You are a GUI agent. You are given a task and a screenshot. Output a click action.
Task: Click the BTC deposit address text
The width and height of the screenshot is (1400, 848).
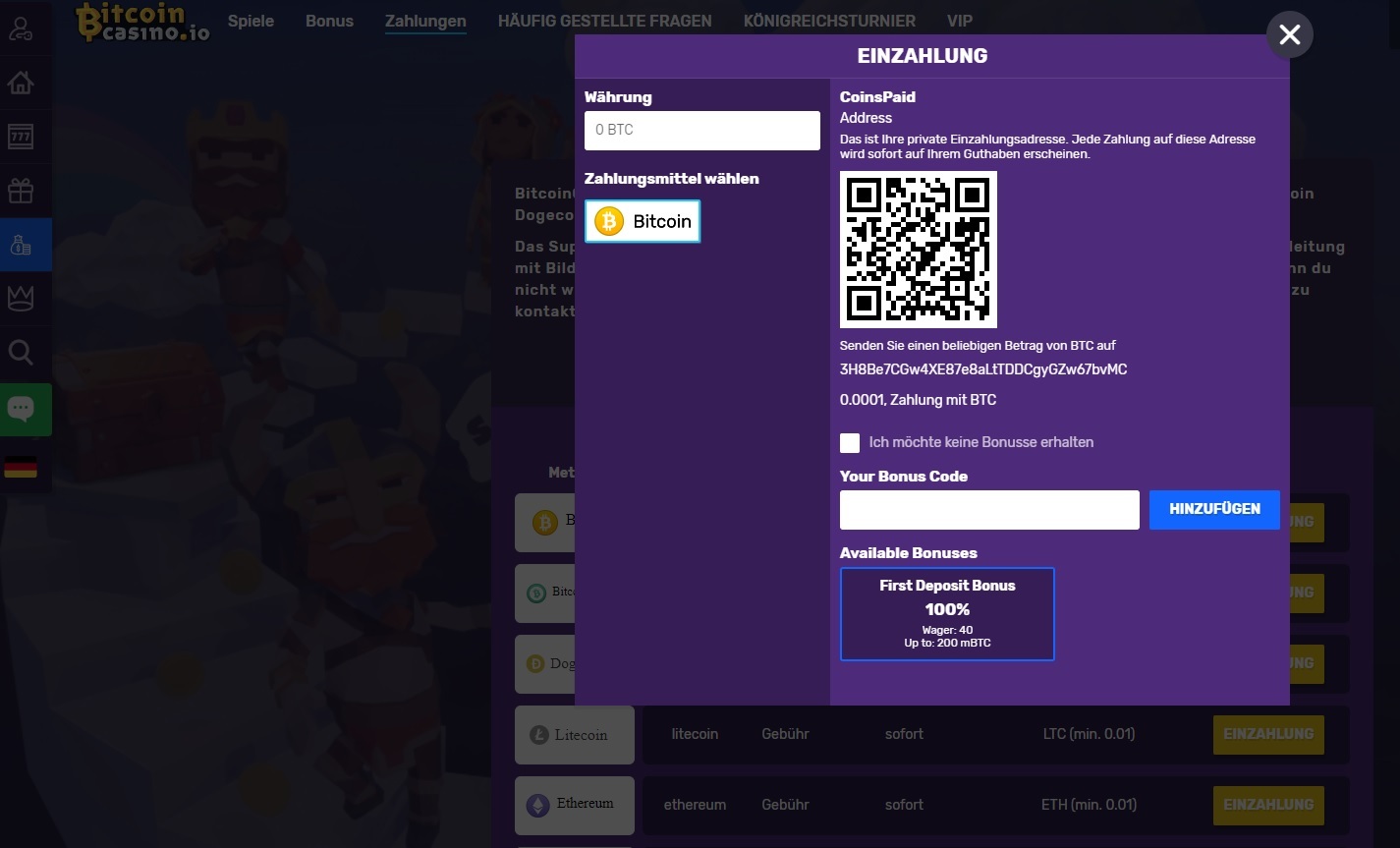pyautogui.click(x=983, y=370)
